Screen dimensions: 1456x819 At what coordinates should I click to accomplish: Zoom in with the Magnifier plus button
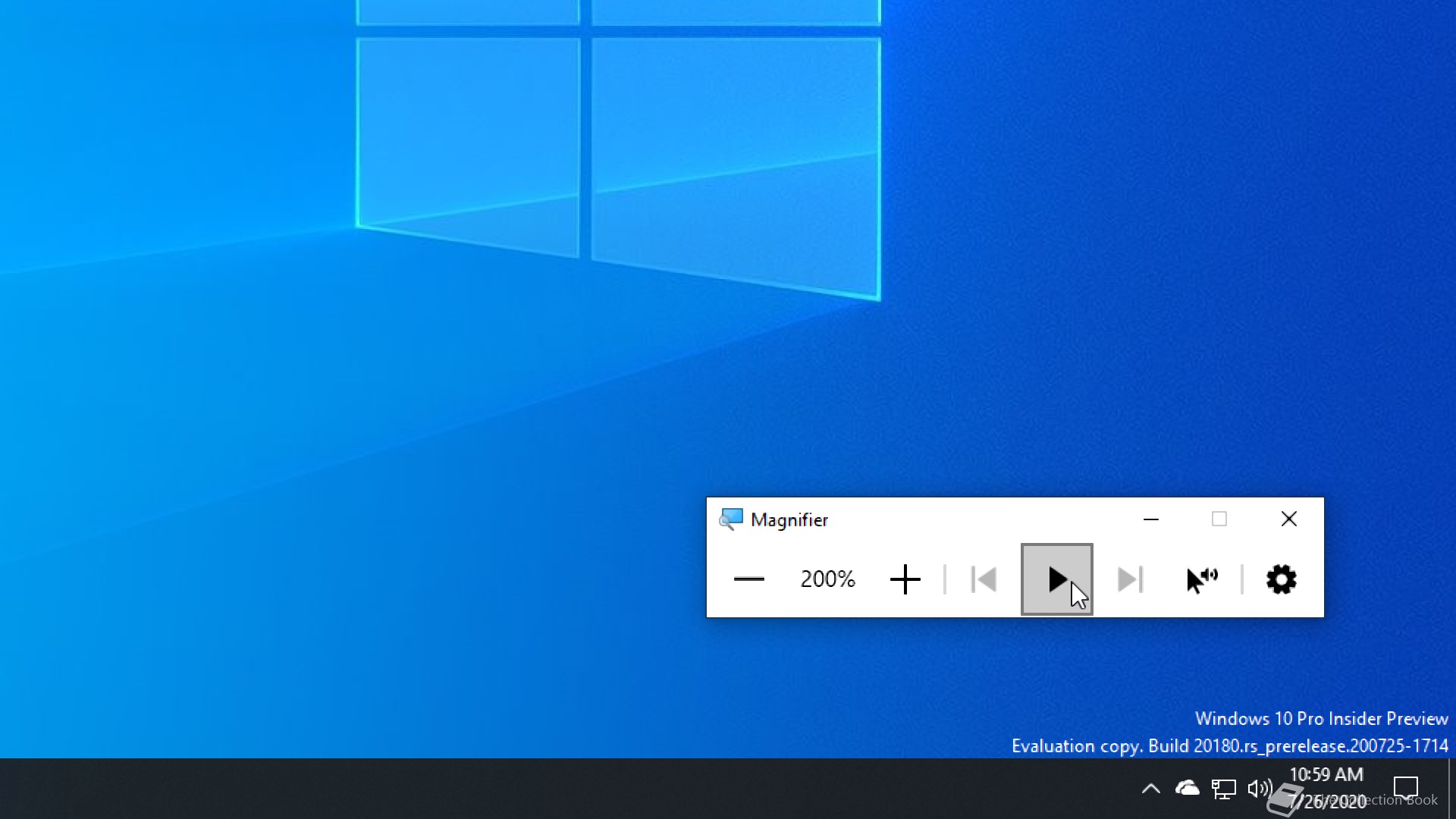pos(905,579)
